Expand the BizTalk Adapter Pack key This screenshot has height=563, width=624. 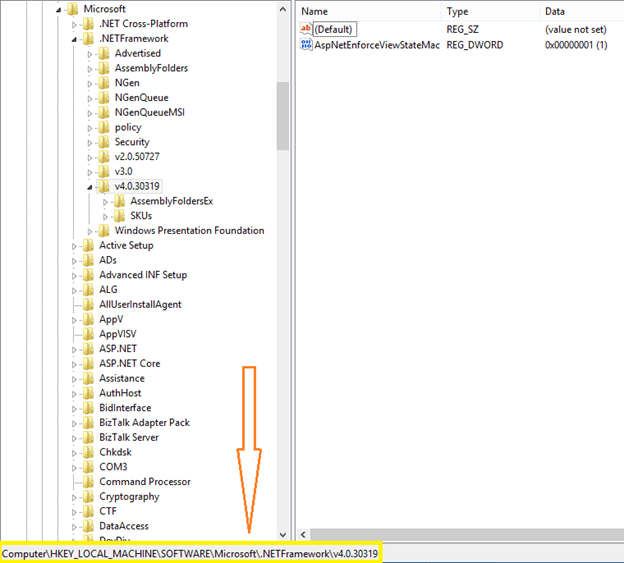(x=74, y=423)
